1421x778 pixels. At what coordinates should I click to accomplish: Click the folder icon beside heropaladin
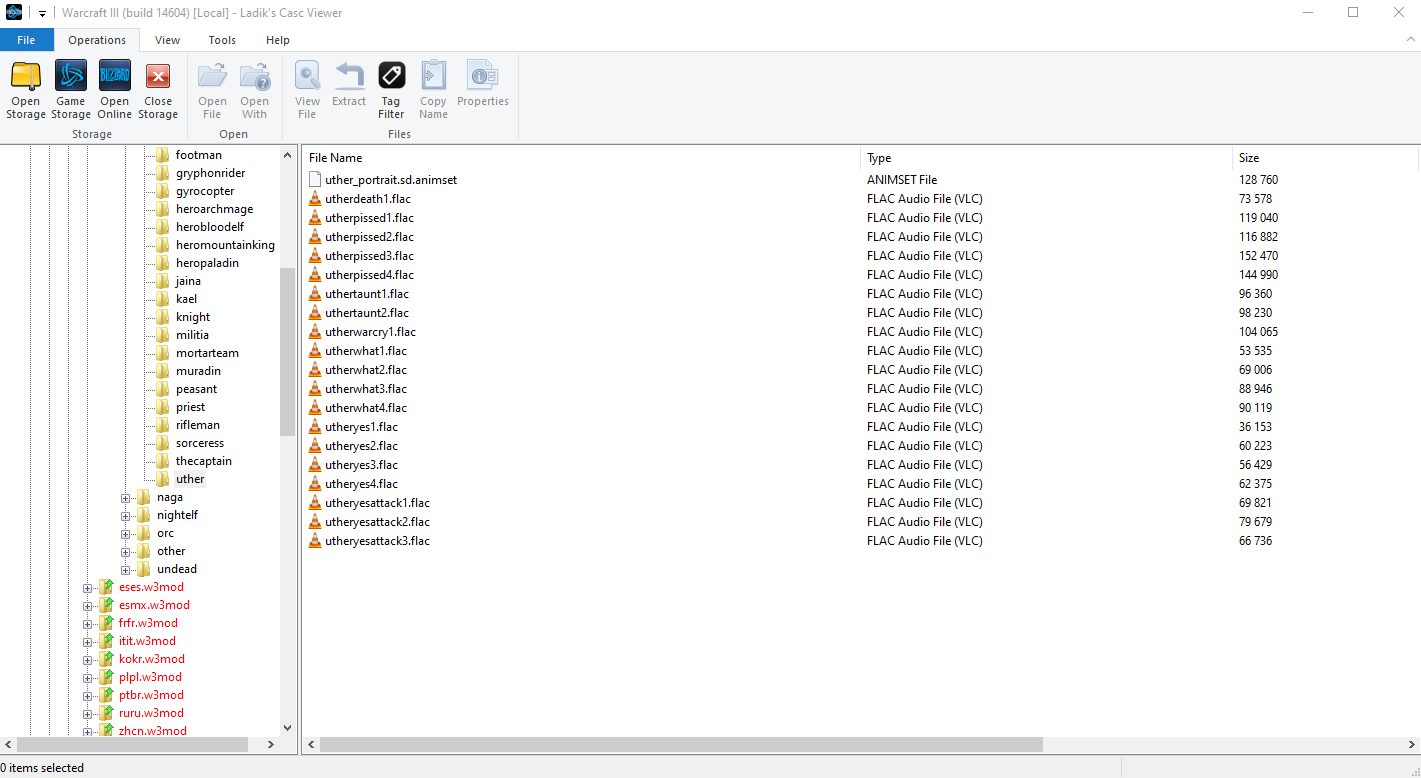coord(162,263)
